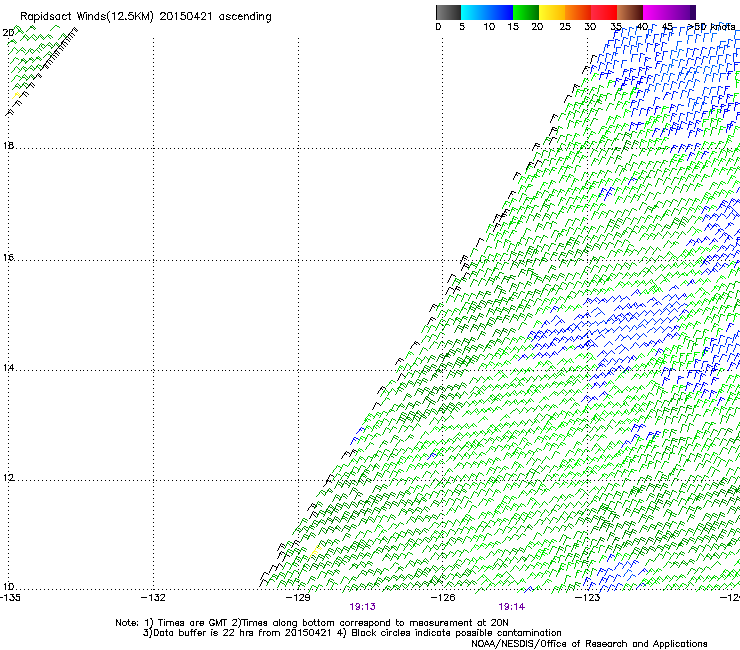This screenshot has width=740, height=650.
Task: Click the latitude label 12
Action: click(8, 478)
